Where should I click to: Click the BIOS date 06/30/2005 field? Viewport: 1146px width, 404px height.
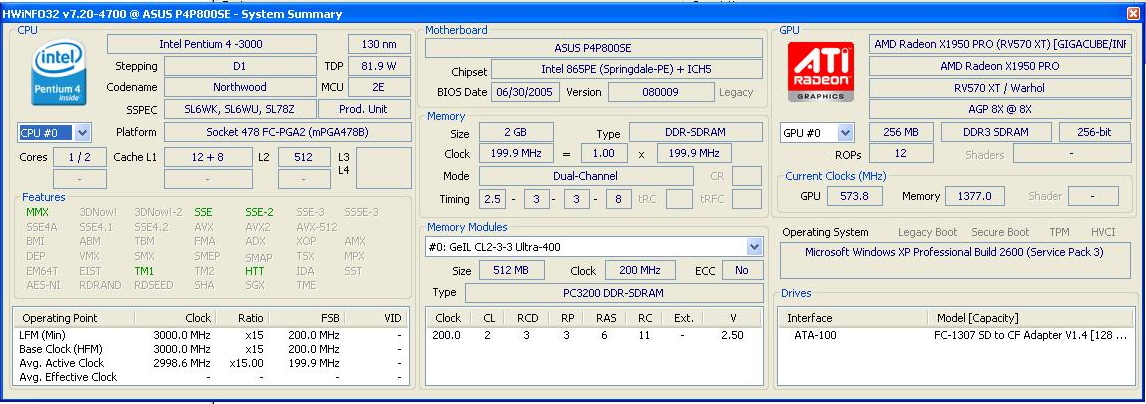coord(526,92)
